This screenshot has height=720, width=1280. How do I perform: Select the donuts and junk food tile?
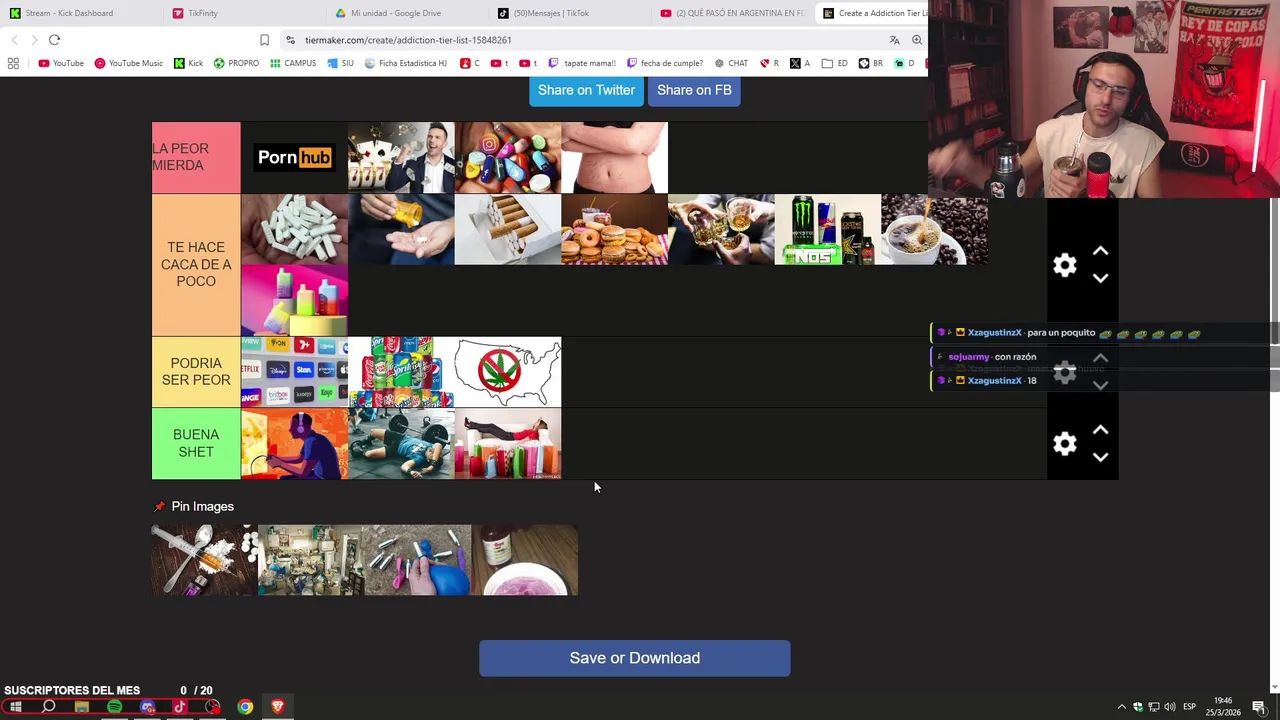[615, 230]
